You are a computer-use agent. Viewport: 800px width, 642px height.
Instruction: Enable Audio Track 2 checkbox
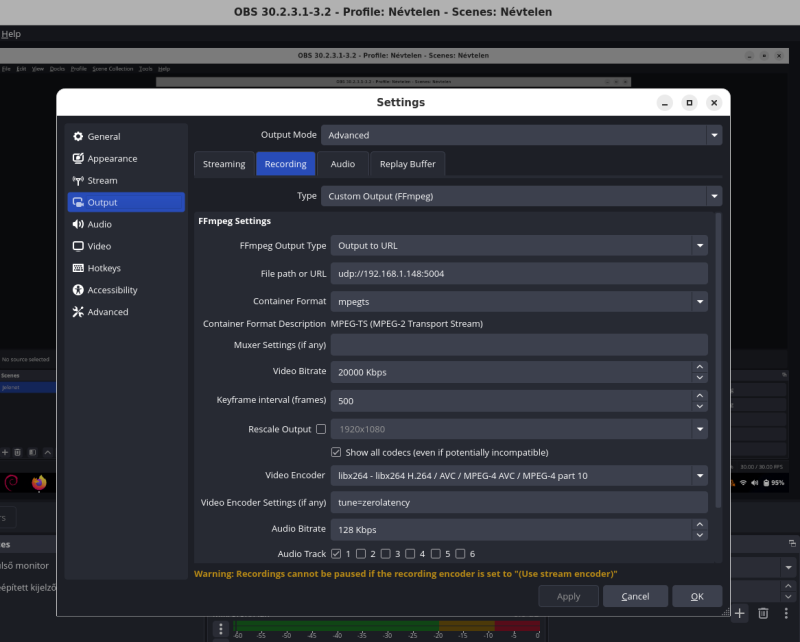pyautogui.click(x=361, y=553)
